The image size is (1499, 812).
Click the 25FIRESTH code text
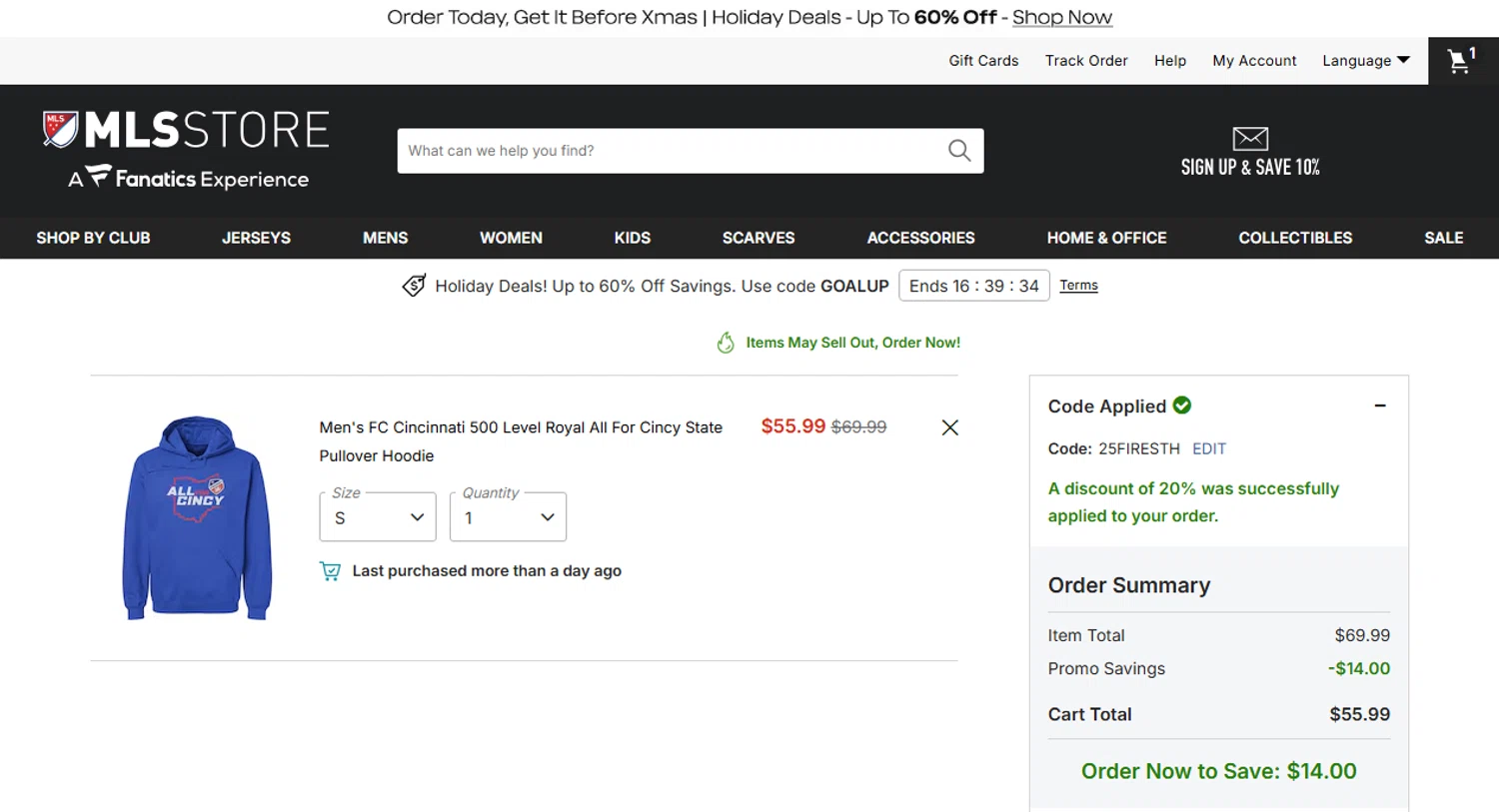click(x=1139, y=448)
